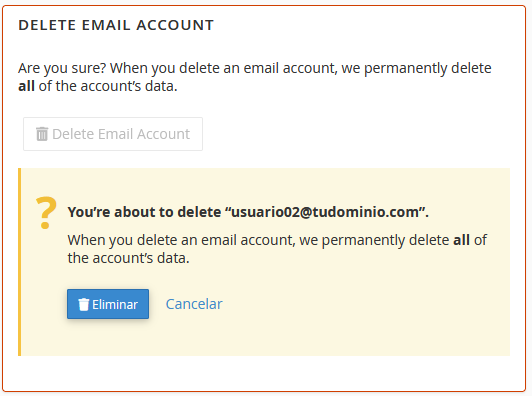The image size is (532, 396).
Task: Click the DELETE EMAIL ACCOUNT heading
Action: tap(116, 25)
